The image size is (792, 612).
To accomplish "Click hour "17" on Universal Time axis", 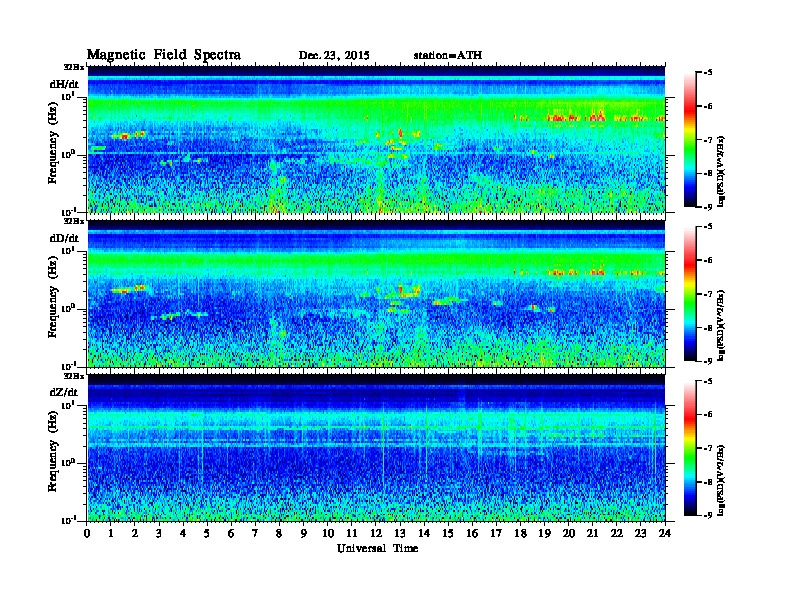I will [496, 534].
